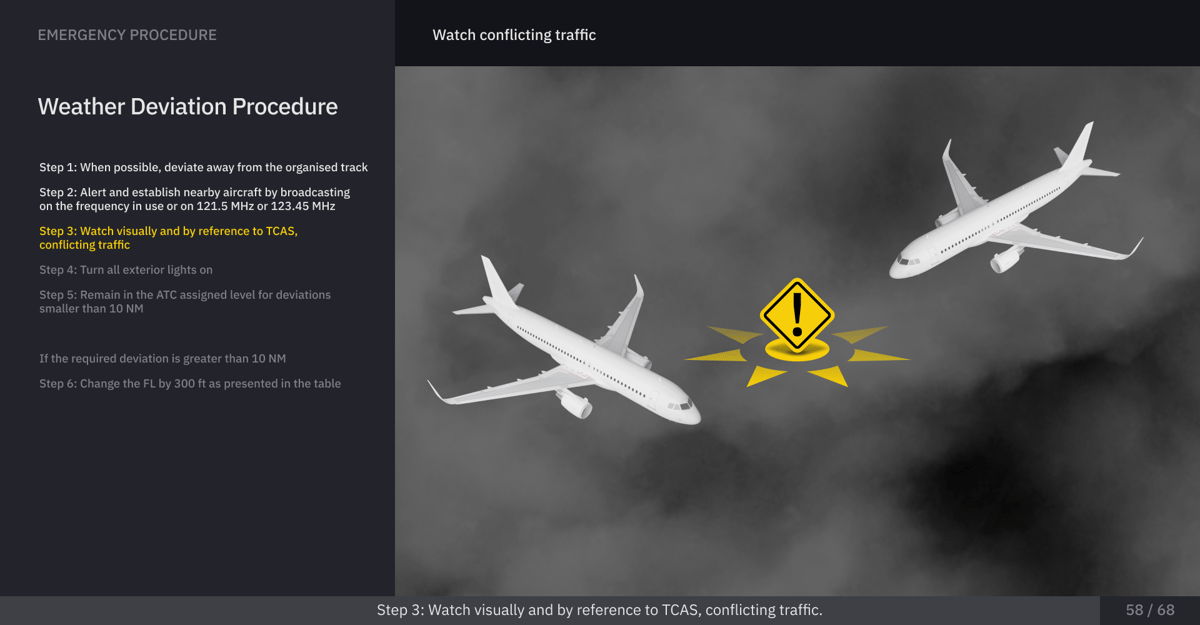The width and height of the screenshot is (1200, 625).
Task: Select highlighted Step 3 watch TCAS traffic
Action: pos(169,238)
